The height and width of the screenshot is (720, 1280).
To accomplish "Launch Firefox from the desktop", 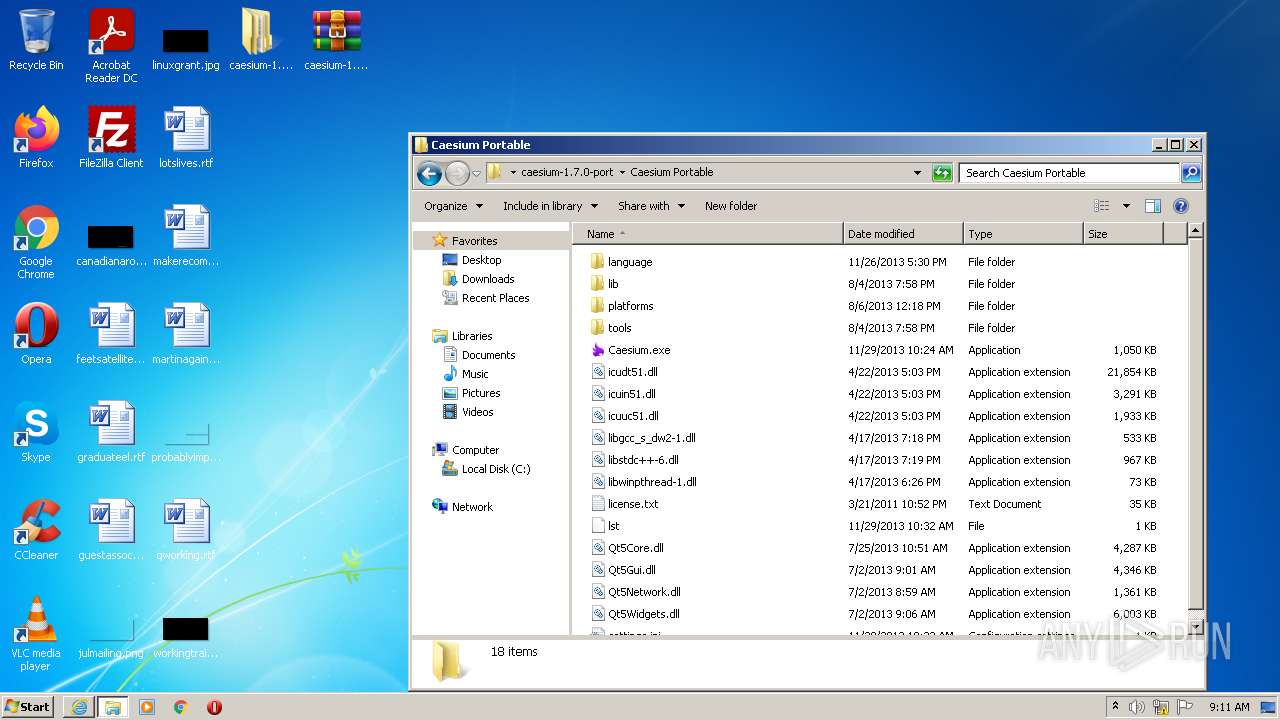I will [x=36, y=138].
